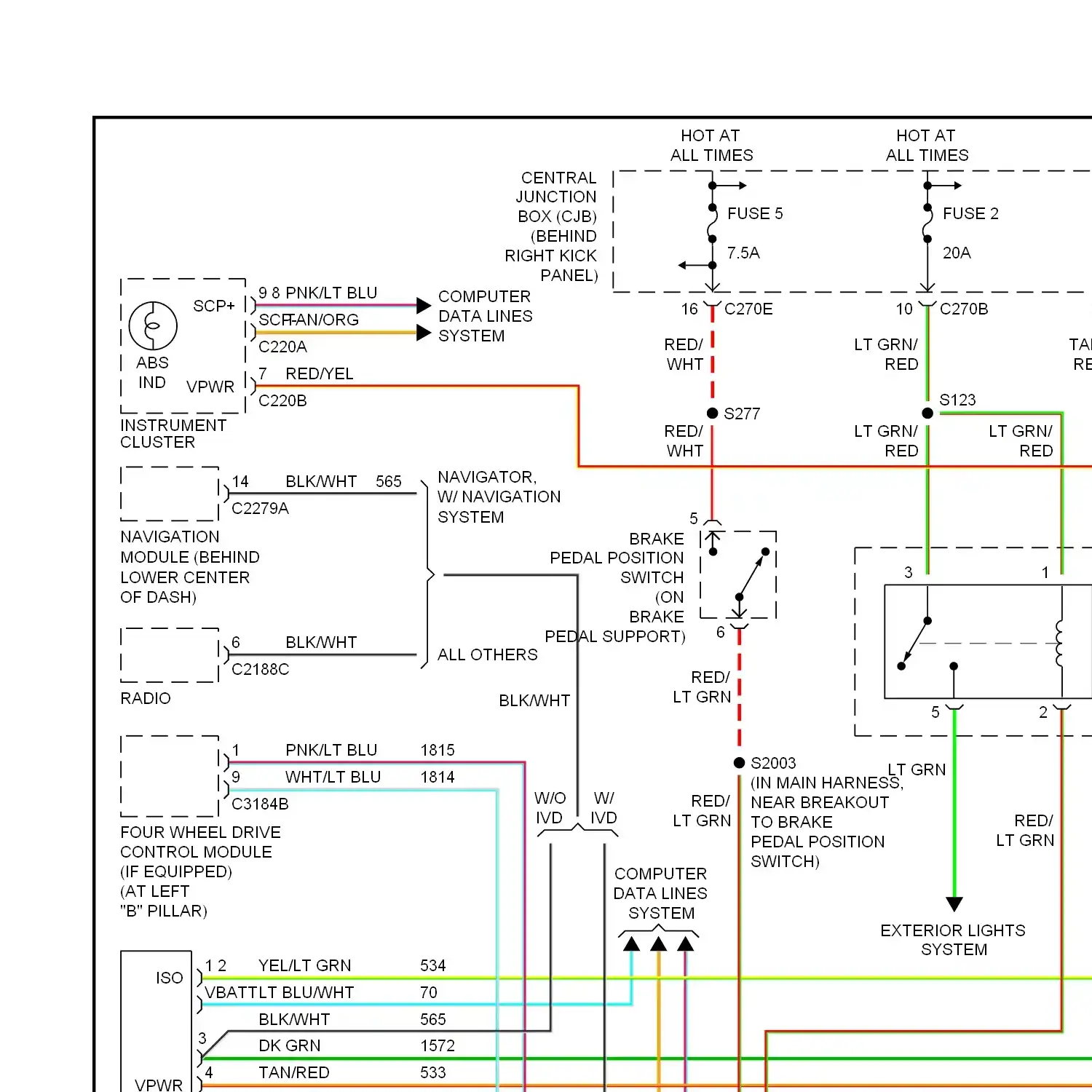Select the S2003 splice dot

pyautogui.click(x=739, y=763)
